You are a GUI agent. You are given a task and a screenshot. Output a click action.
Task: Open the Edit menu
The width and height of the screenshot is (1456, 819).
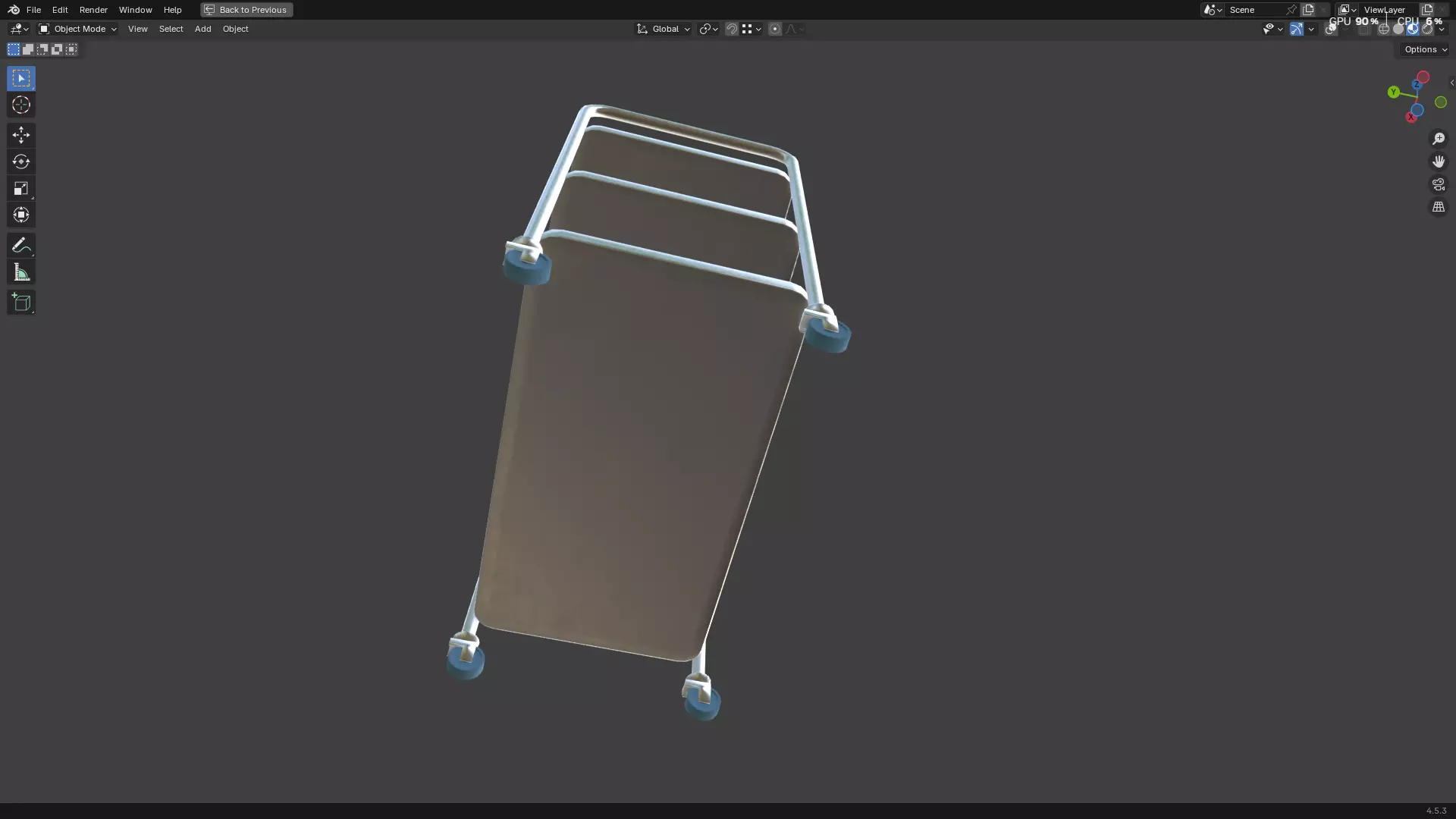coord(60,10)
